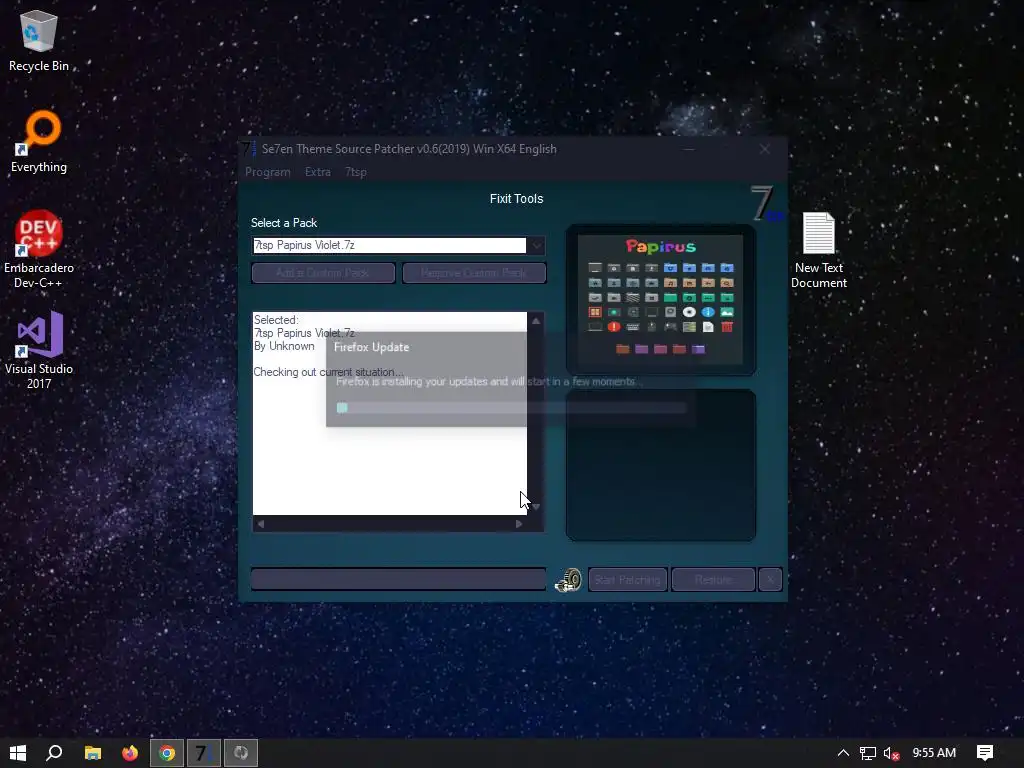Screen dimensions: 1024x768
Task: Open the Recycle Bin desktop icon
Action: pos(39,40)
